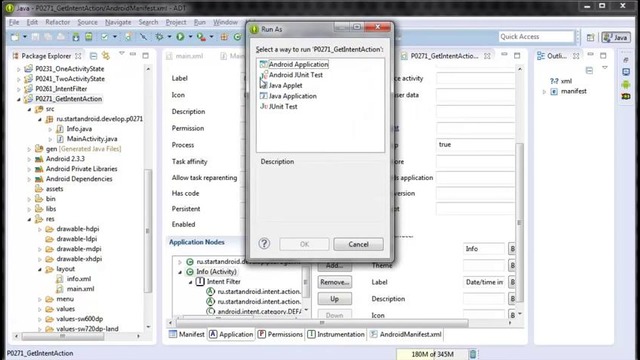Switch to Manifest tab of editor
640x360 pixels.
[x=187, y=334]
